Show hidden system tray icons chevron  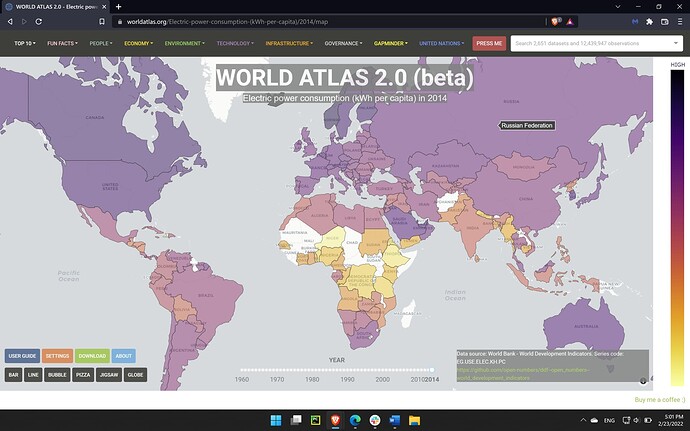tap(583, 420)
